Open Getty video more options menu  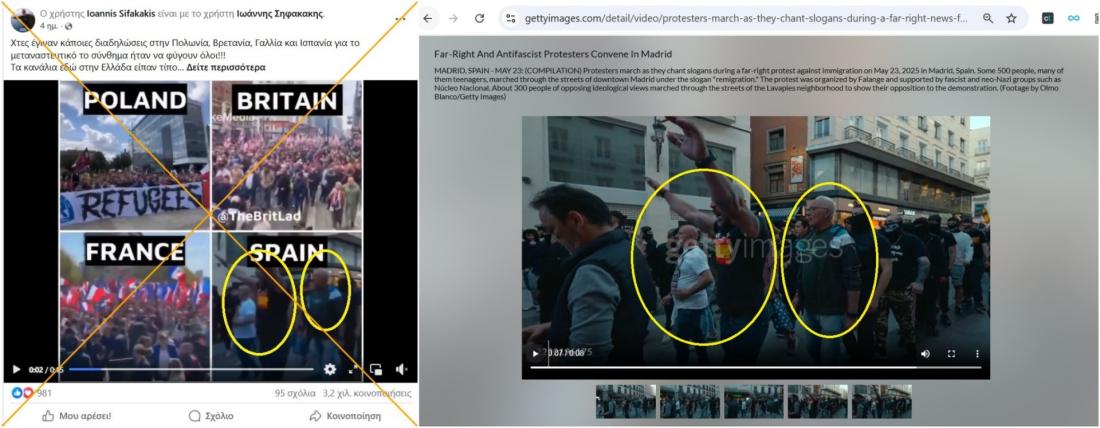[977, 354]
